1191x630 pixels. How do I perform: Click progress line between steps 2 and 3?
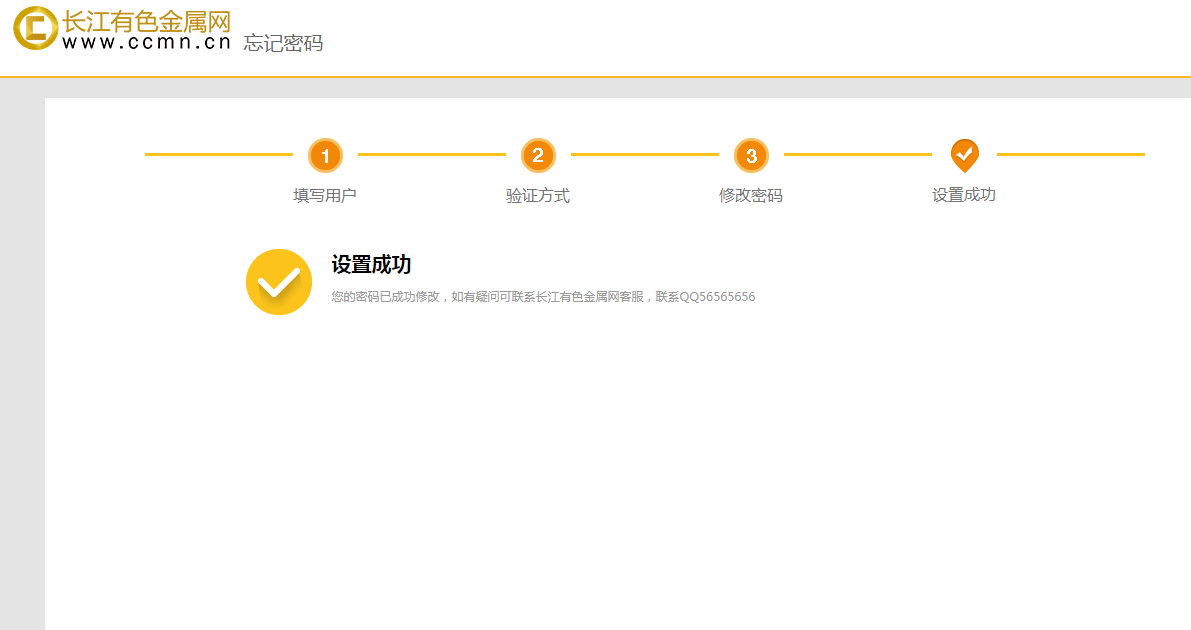point(644,155)
